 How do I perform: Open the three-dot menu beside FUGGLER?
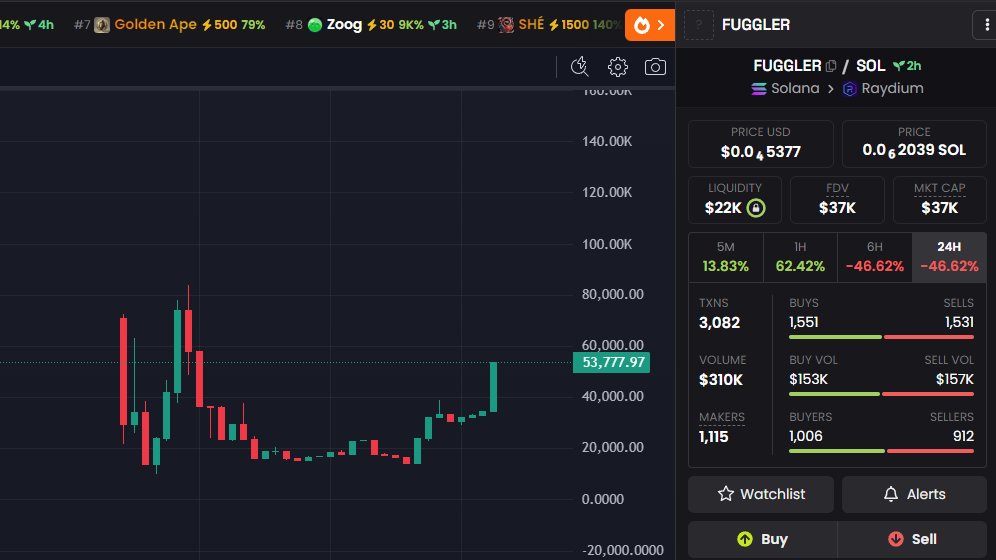[985, 25]
